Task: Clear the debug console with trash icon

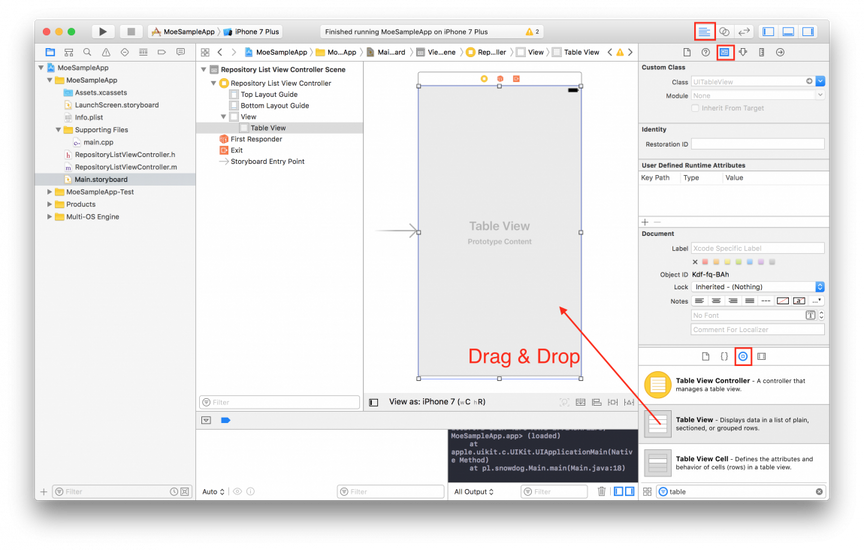Action: tap(602, 491)
